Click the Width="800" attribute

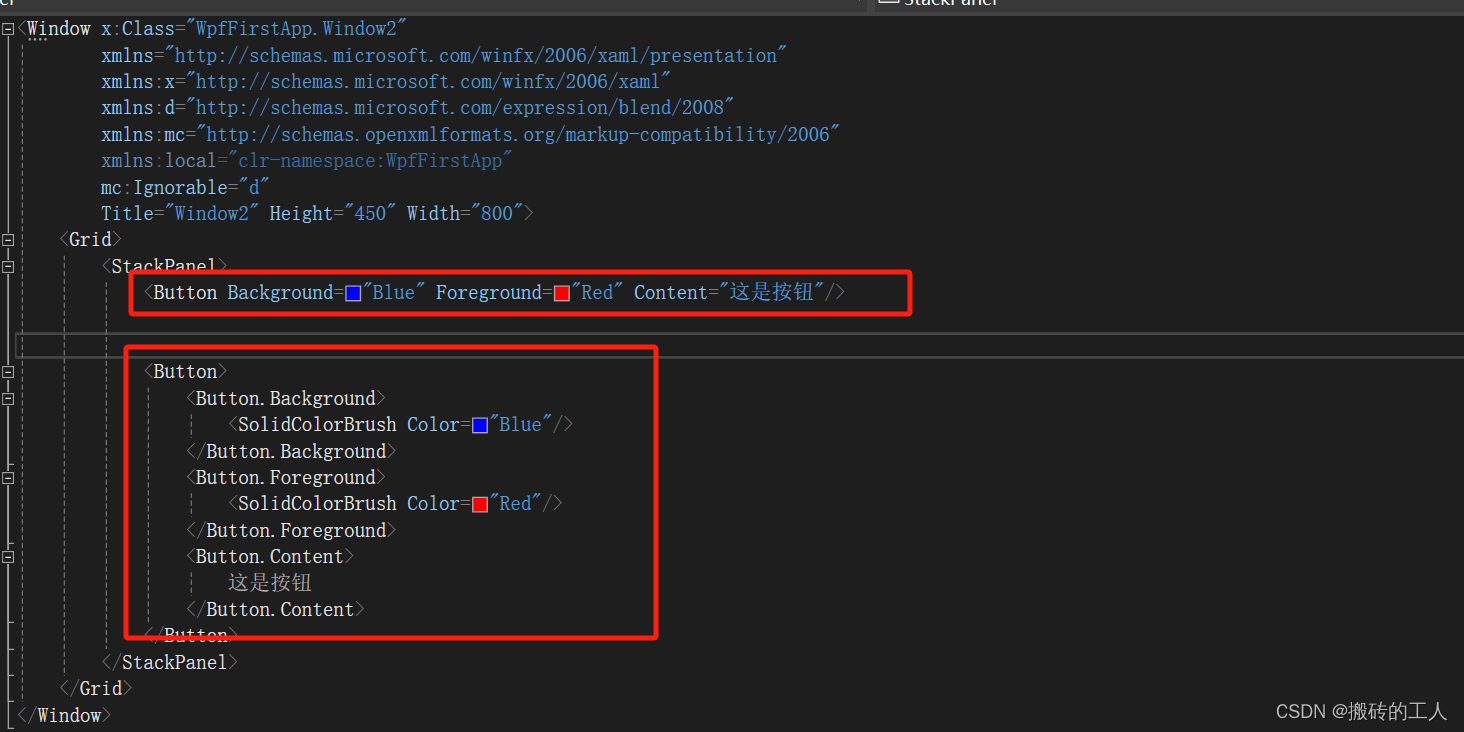(x=465, y=214)
